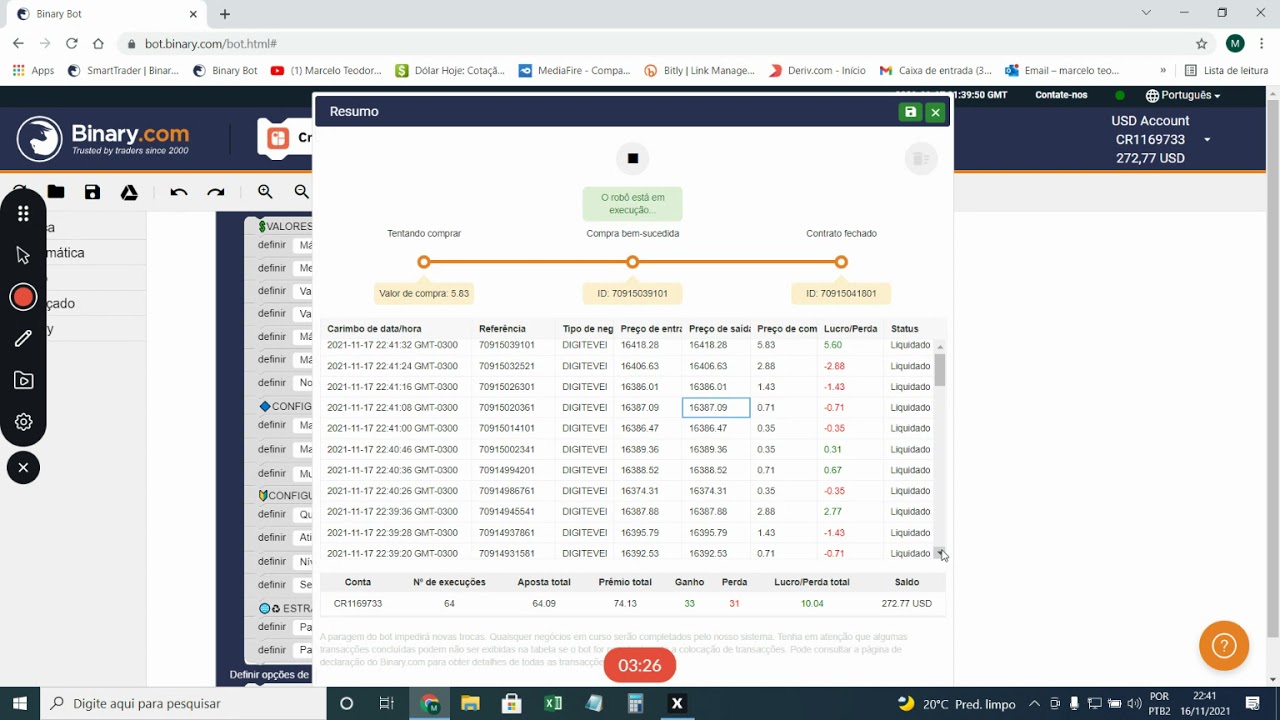Click the Lucro/Perda total value 10.04

812,604
